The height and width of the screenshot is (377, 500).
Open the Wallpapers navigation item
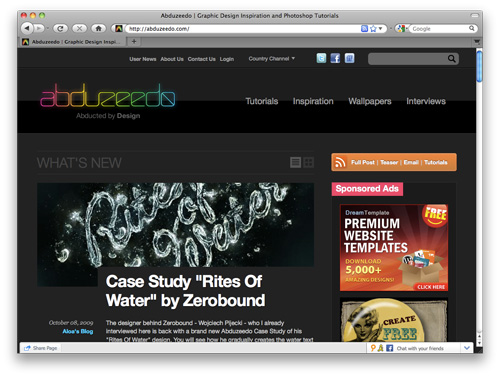coord(370,101)
